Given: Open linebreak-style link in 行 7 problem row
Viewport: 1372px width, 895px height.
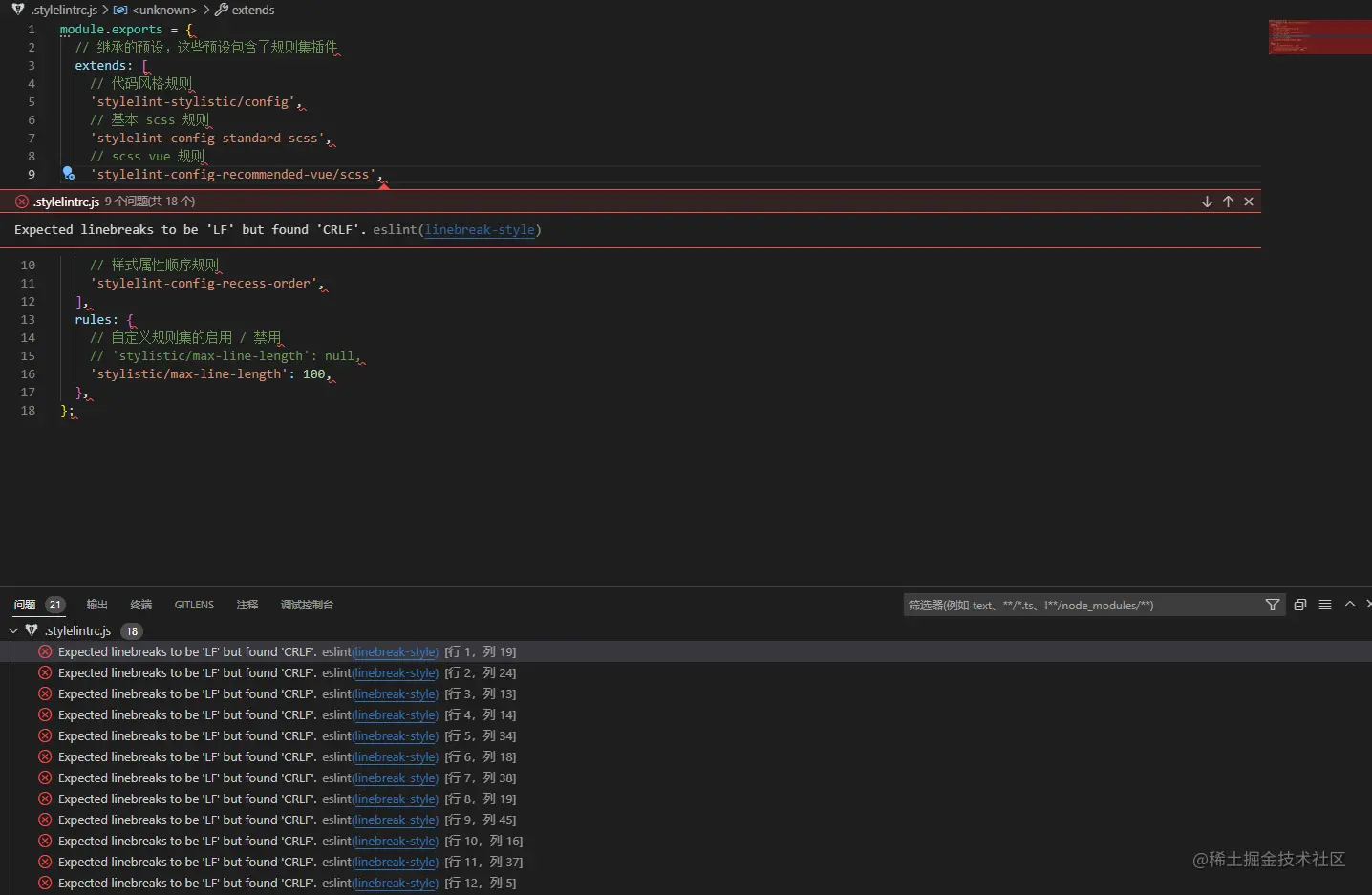Looking at the screenshot, I should [396, 778].
